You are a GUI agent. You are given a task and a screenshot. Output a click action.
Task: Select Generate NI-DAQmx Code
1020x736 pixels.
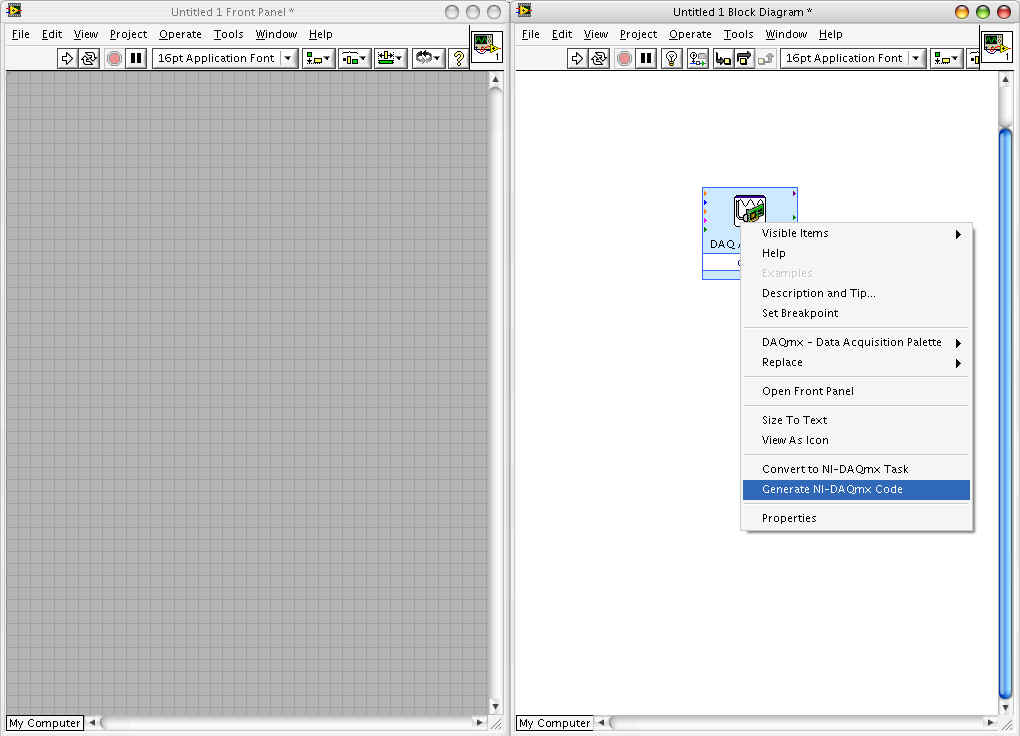point(856,489)
